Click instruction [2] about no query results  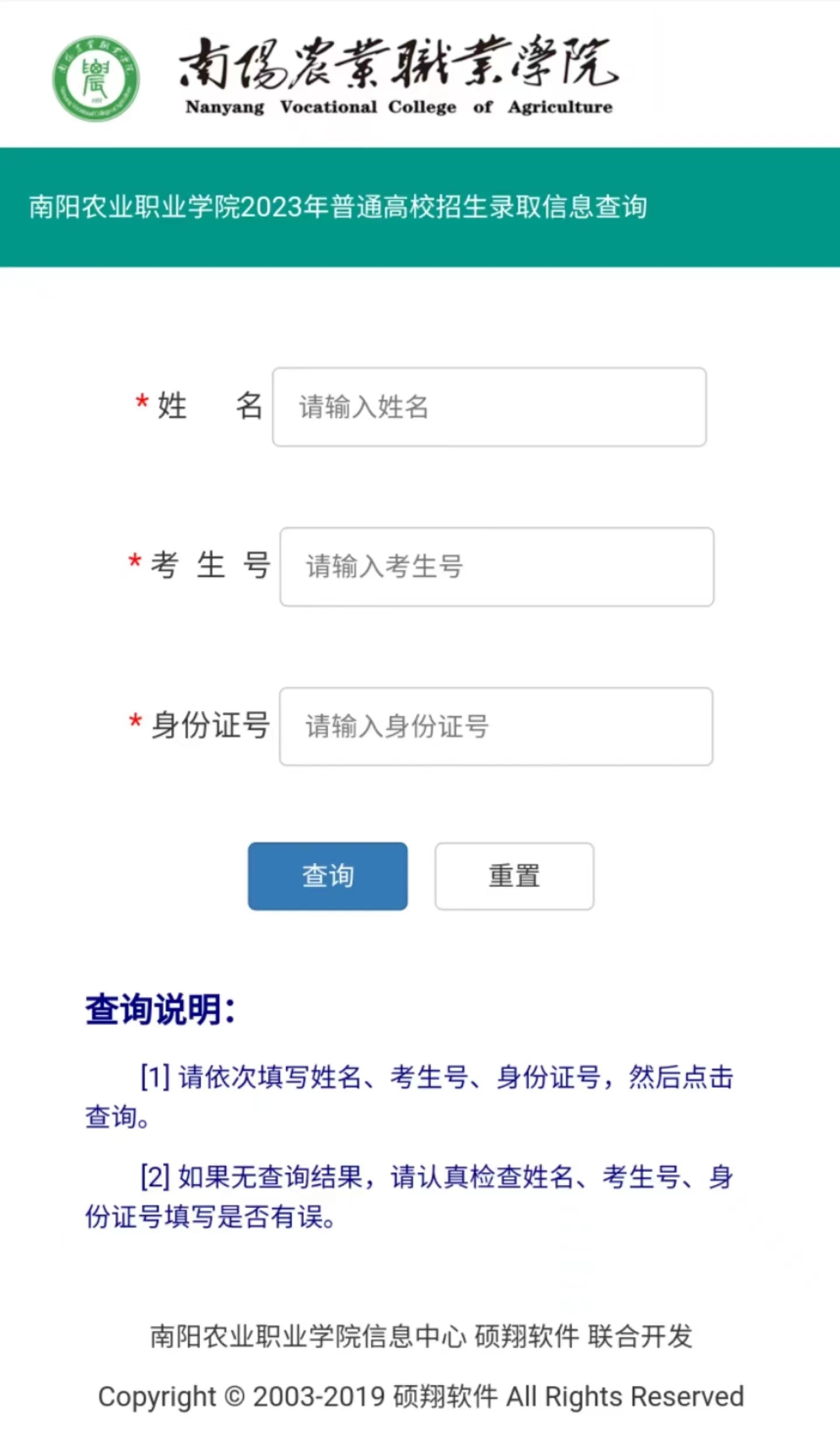coord(408,1197)
